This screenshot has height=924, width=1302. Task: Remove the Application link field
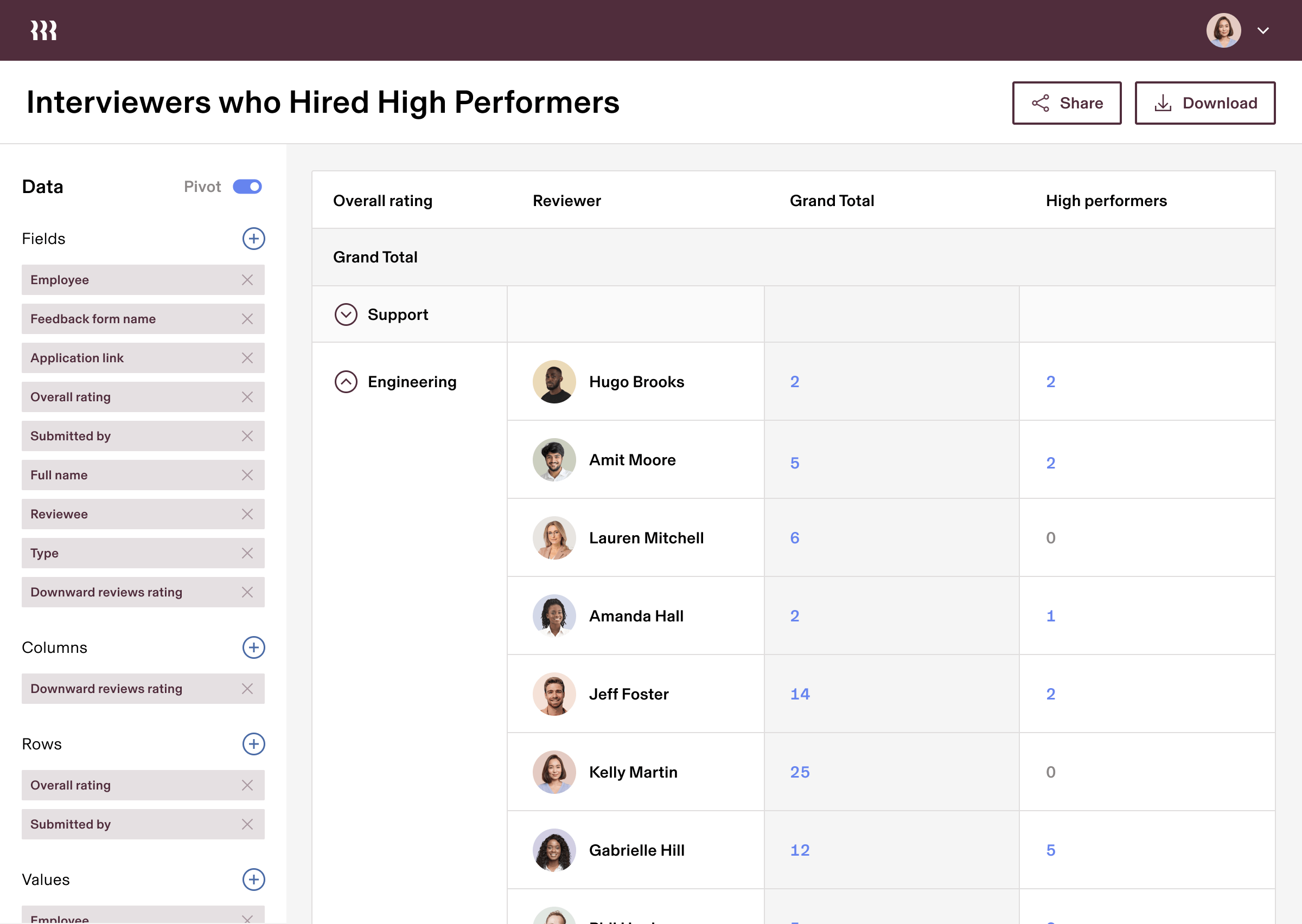pos(247,358)
